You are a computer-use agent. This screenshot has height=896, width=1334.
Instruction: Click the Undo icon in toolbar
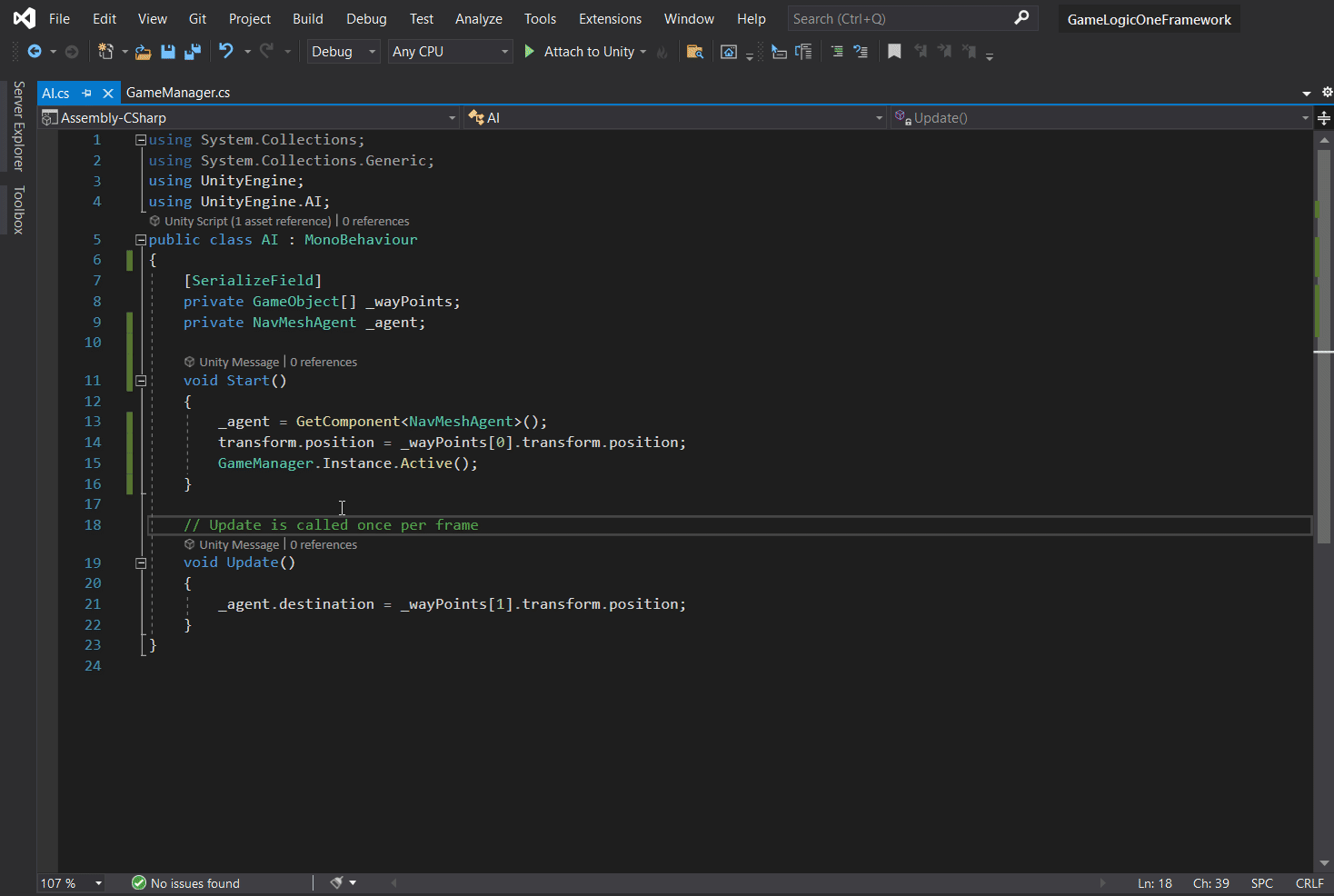226,52
